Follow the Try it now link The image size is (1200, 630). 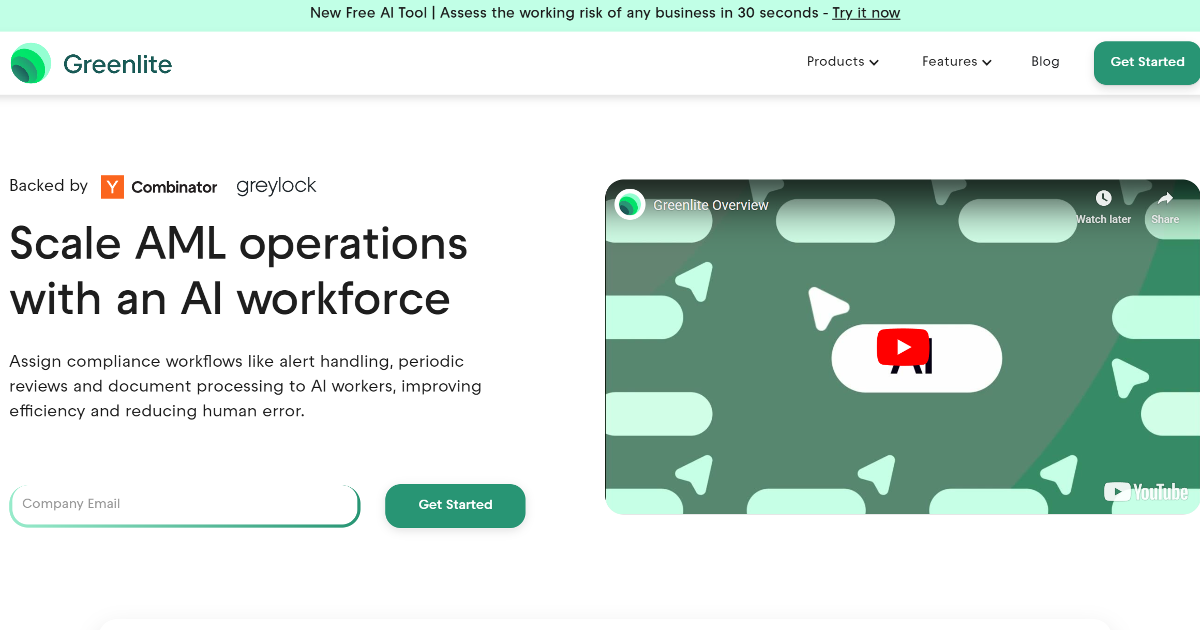(866, 13)
